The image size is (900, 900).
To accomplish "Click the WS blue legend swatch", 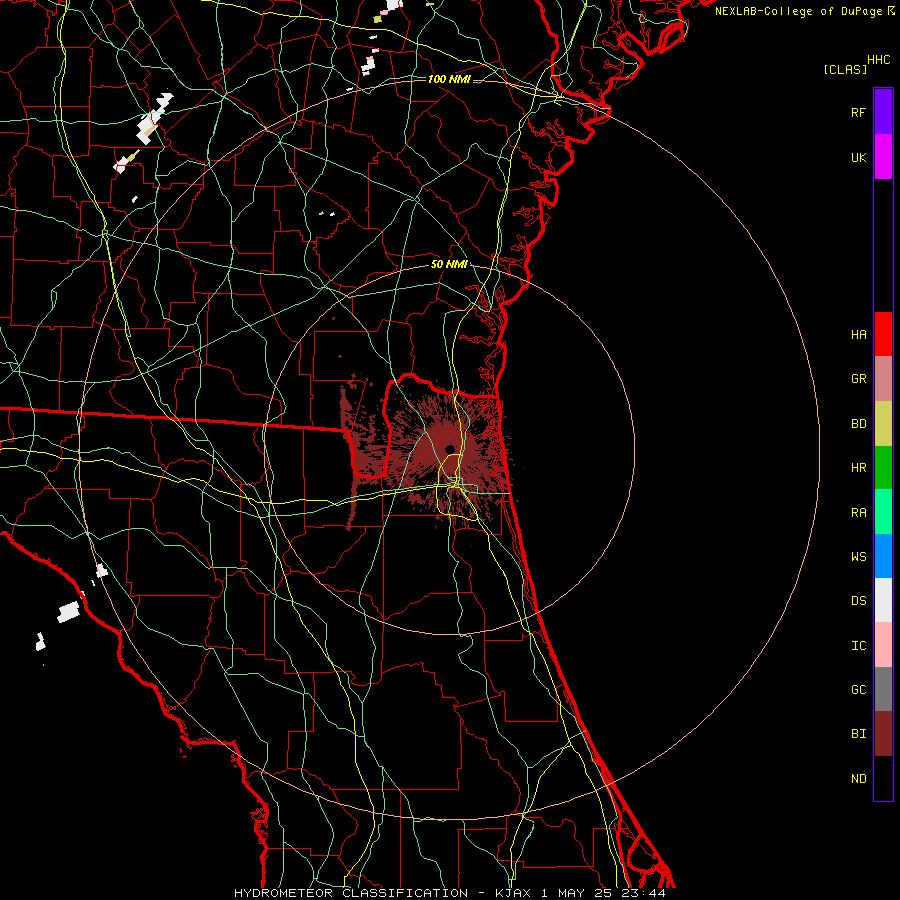I will tap(883, 556).
